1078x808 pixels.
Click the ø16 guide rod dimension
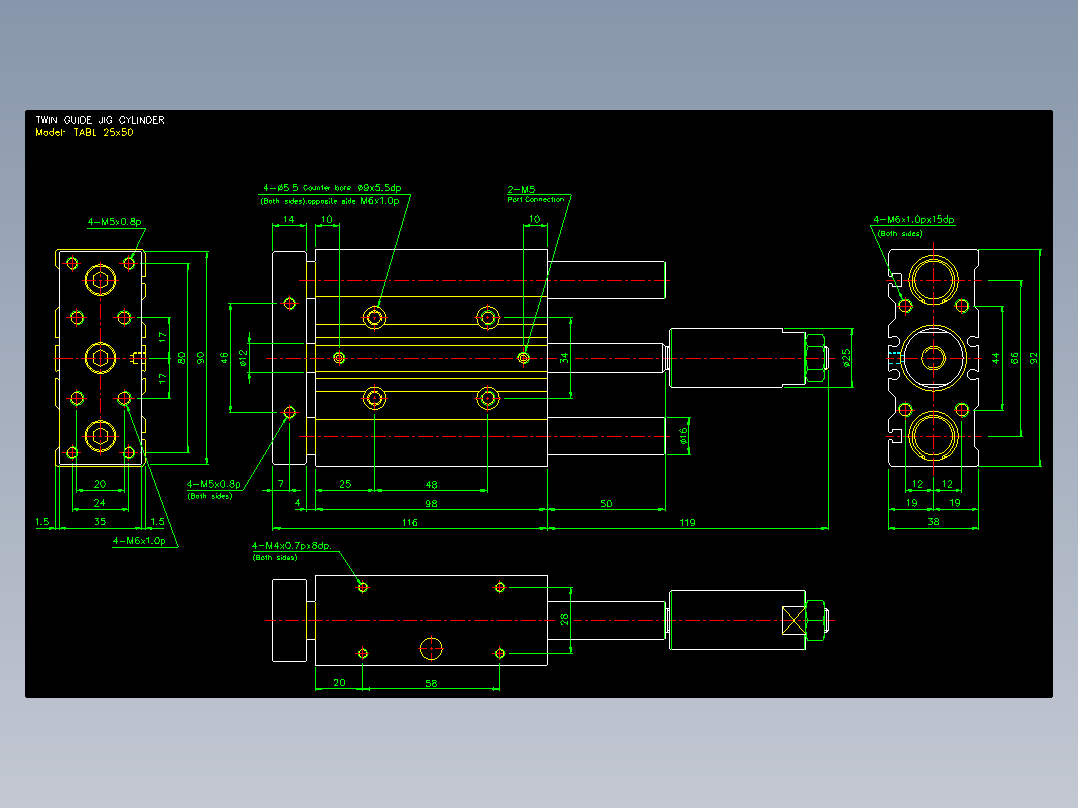[683, 436]
